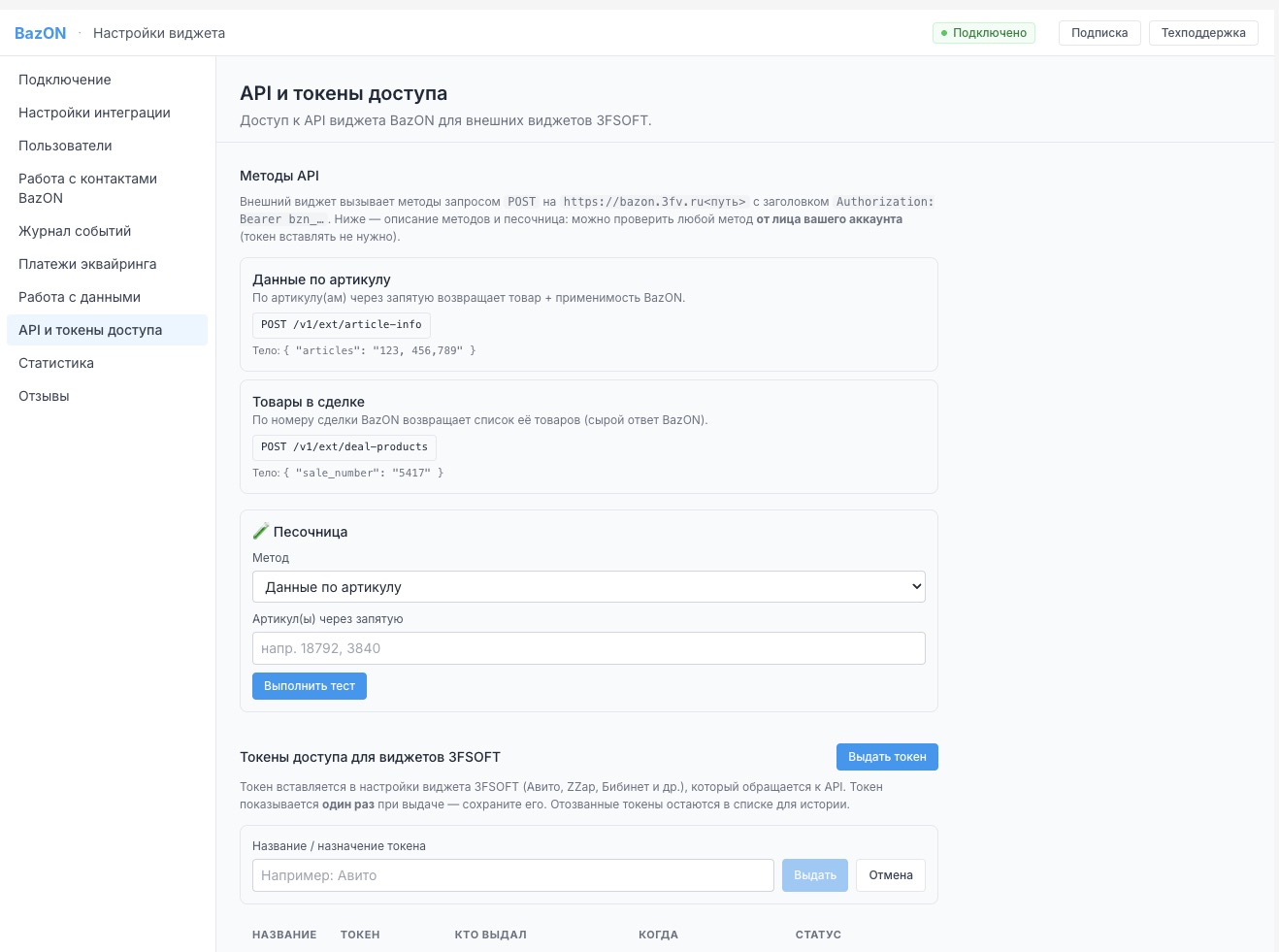The width and height of the screenshot is (1279, 952).
Task: Click the Методы API heading
Action: click(279, 176)
